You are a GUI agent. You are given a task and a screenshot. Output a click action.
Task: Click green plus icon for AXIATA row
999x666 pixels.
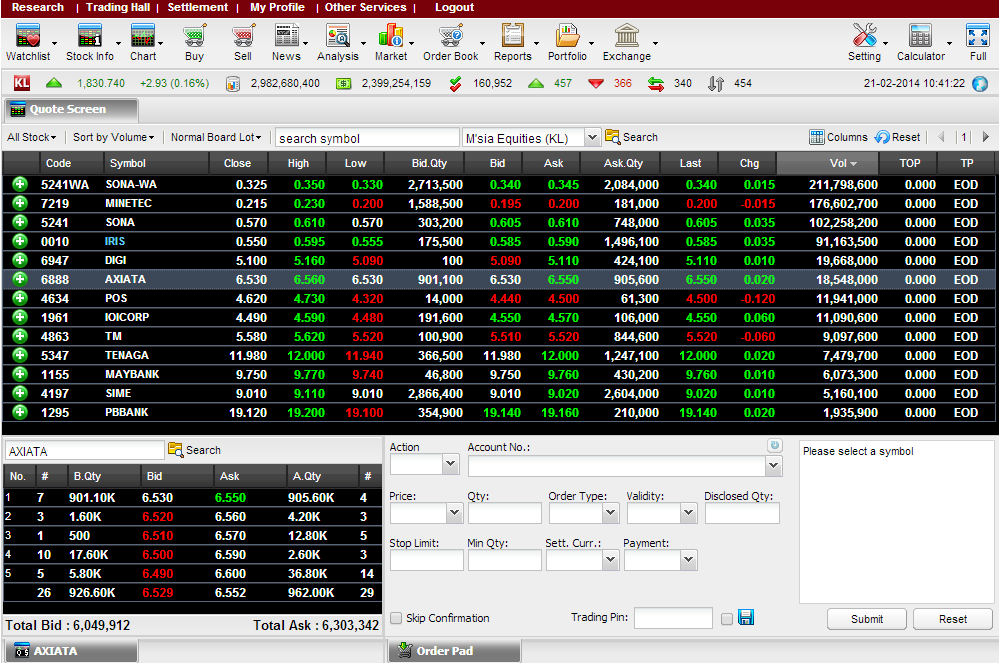point(20,279)
